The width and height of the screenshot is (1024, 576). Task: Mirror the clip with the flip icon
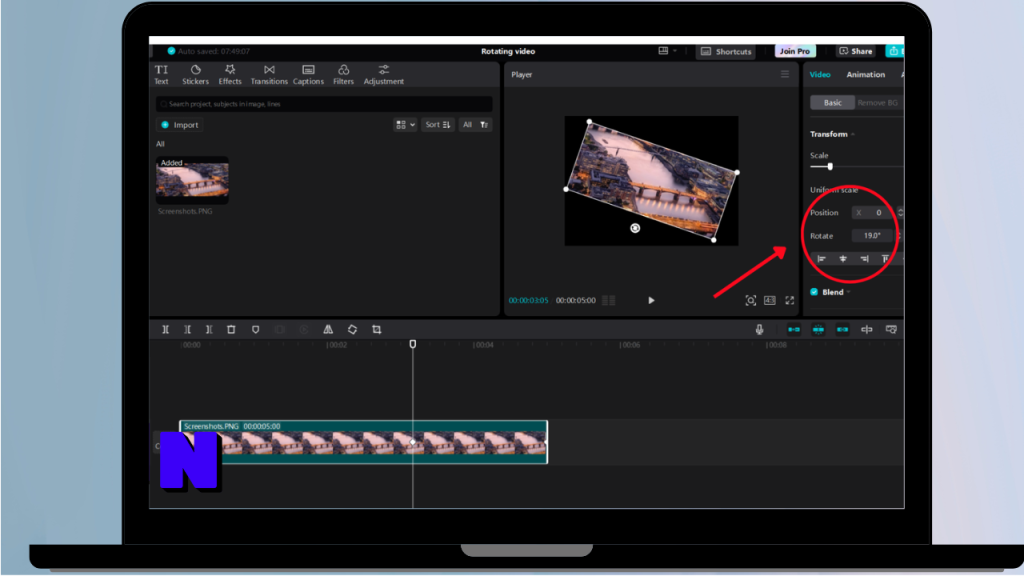328,330
